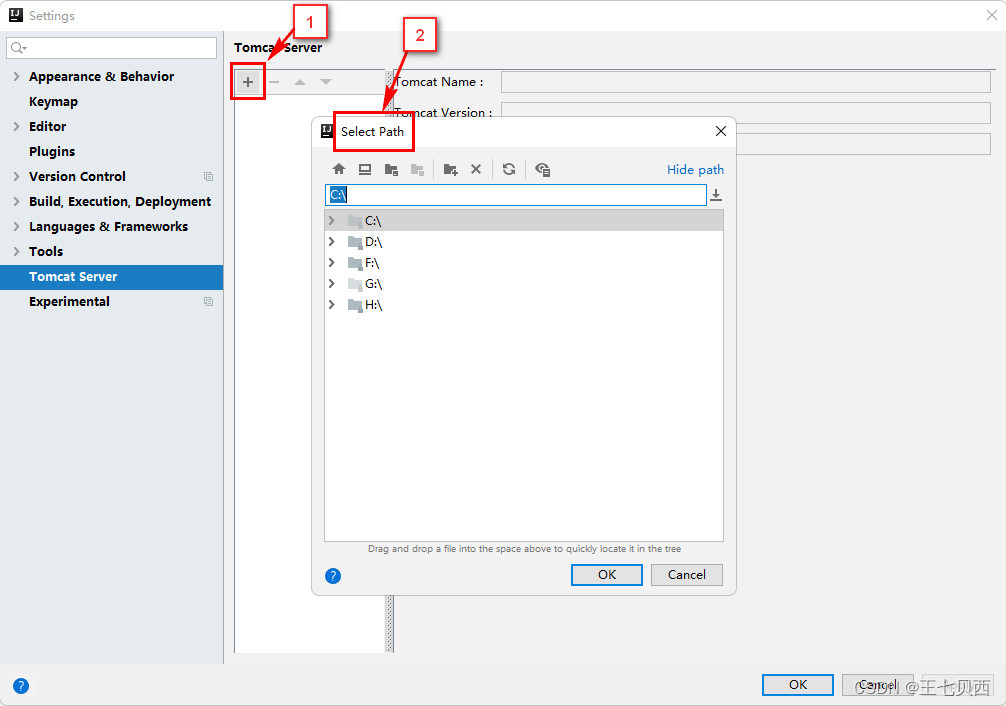Click the minus remove server icon
The width and height of the screenshot is (1006, 706).
pyautogui.click(x=274, y=82)
